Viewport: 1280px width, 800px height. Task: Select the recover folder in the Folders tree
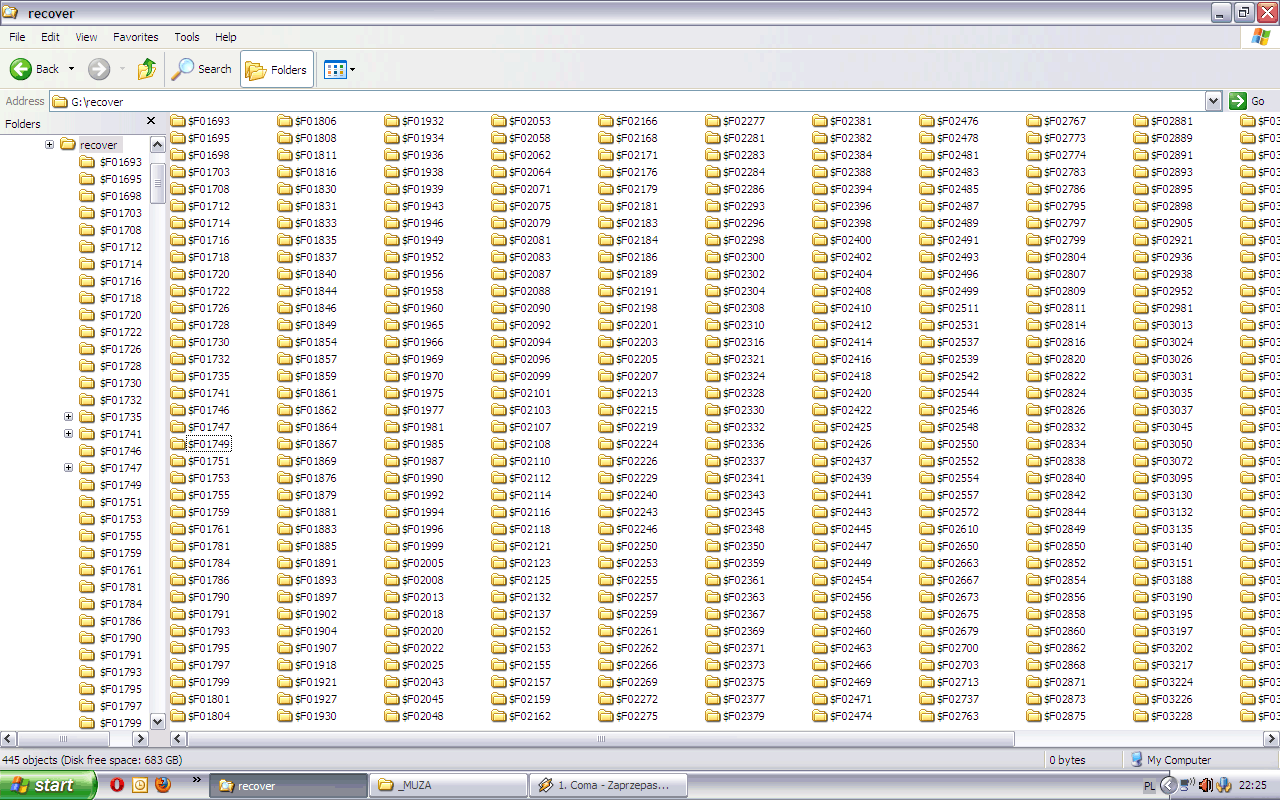click(98, 145)
